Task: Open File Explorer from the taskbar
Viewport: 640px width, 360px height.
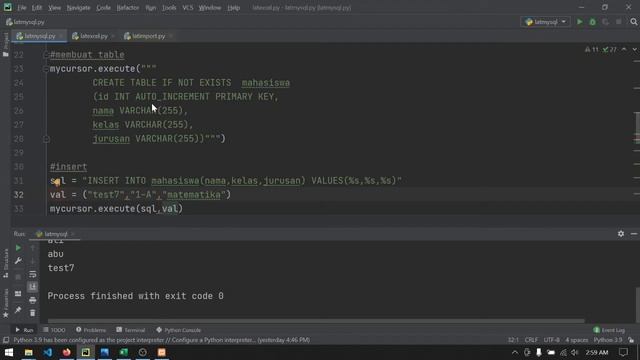Action: point(29,352)
